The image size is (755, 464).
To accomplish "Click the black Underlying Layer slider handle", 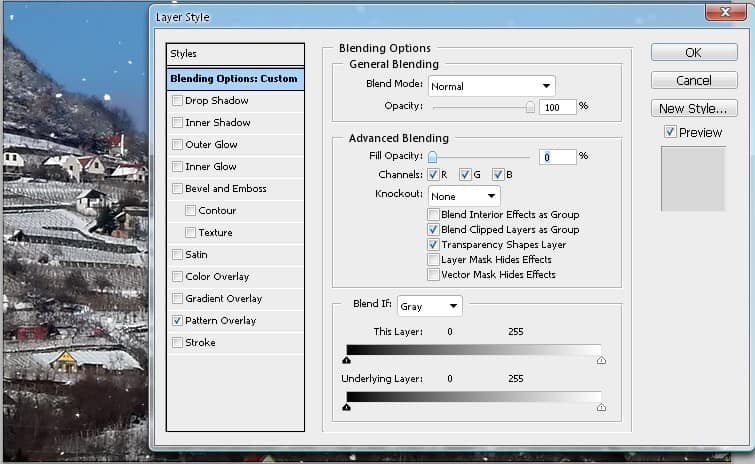I will pos(346,407).
